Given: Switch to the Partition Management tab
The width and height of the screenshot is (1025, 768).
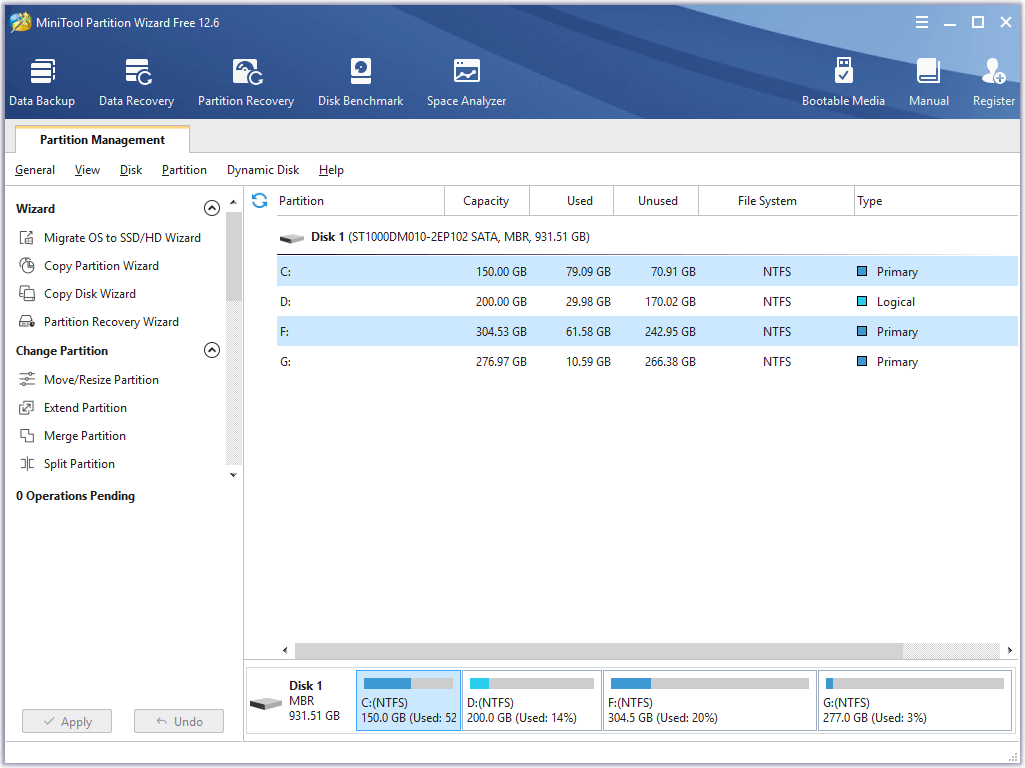Looking at the screenshot, I should 102,139.
